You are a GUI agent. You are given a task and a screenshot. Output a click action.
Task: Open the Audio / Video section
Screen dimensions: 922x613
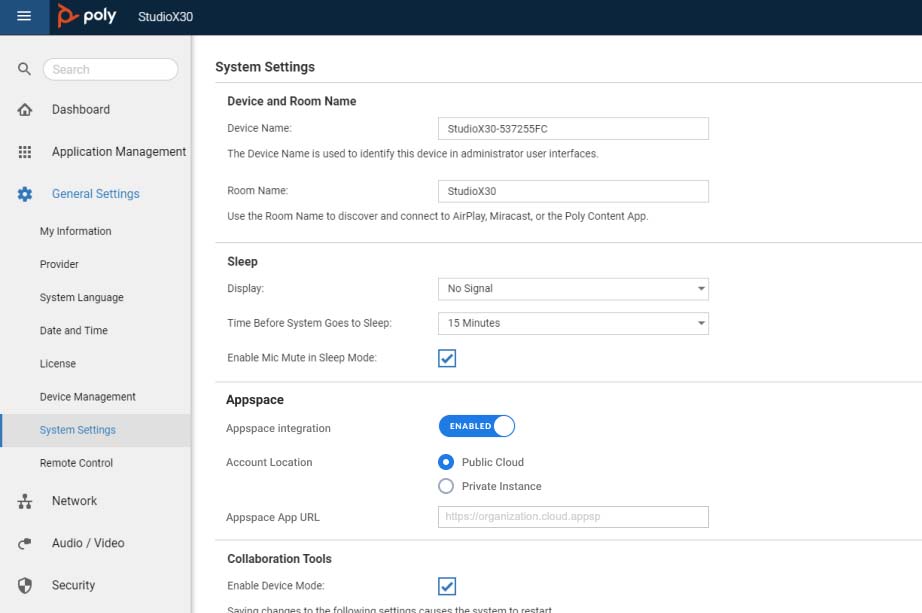pyautogui.click(x=88, y=543)
